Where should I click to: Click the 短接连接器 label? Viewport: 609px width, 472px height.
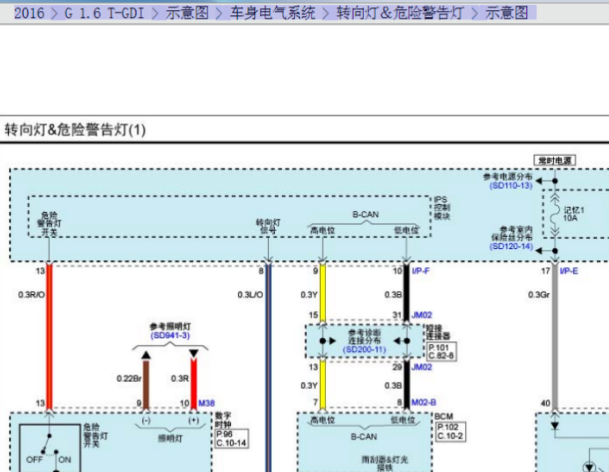[438, 332]
